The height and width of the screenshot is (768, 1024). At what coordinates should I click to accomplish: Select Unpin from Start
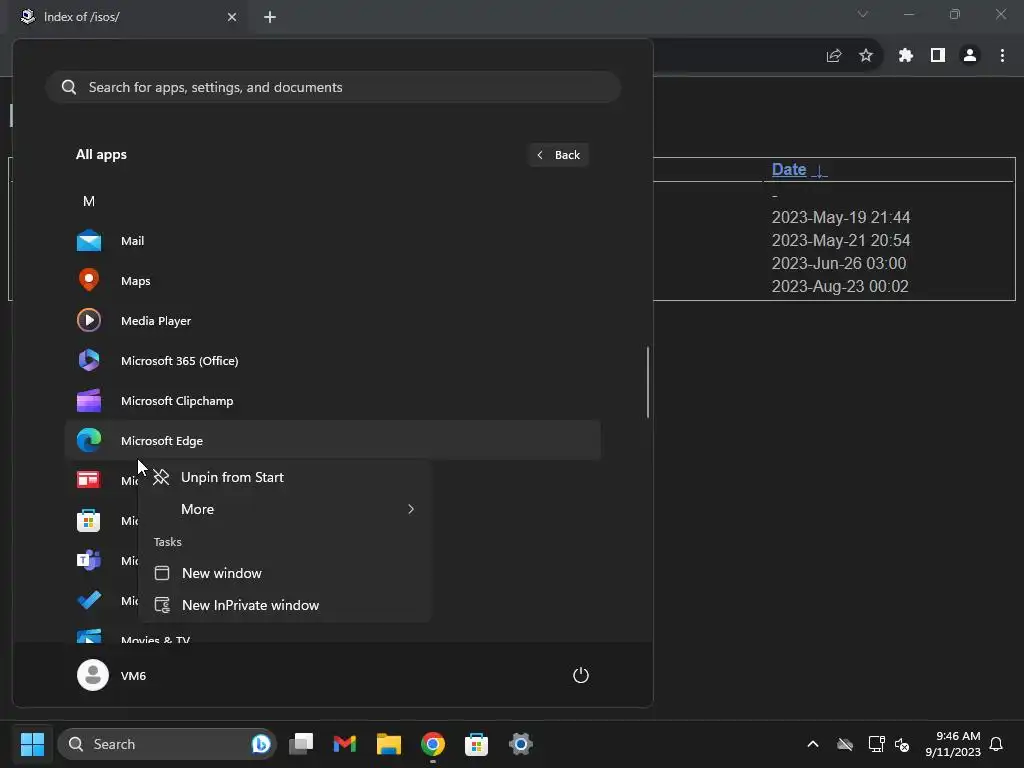(x=285, y=477)
